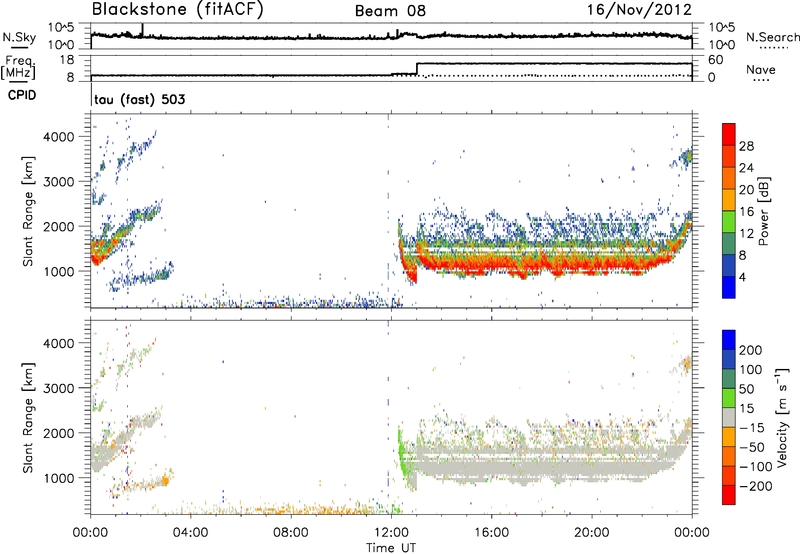This screenshot has height=554, width=800.
Task: Click the "N.Search" legend label
Action: (x=773, y=37)
